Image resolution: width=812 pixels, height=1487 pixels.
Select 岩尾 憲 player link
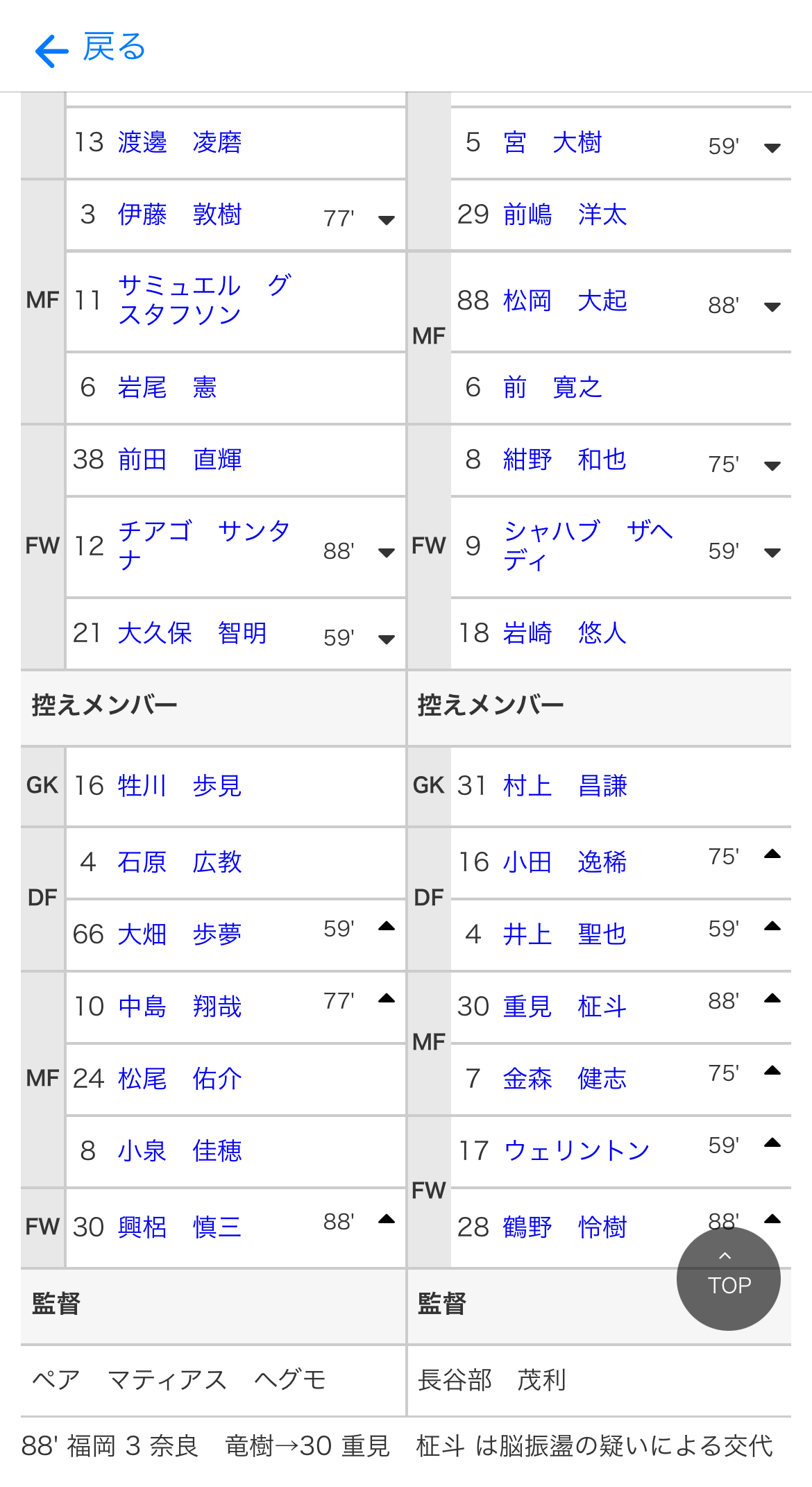pyautogui.click(x=167, y=387)
